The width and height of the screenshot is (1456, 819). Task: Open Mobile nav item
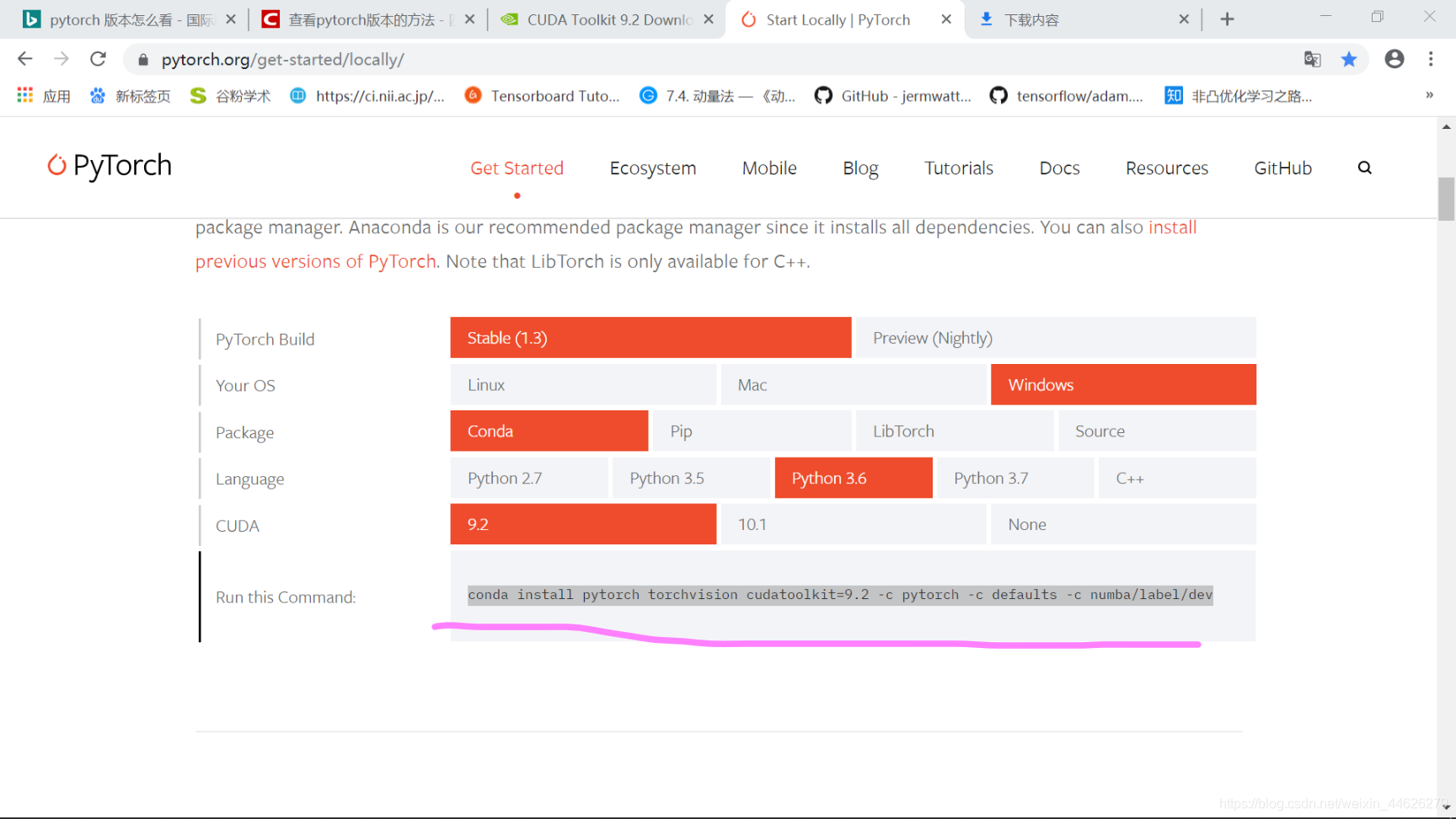click(x=769, y=169)
